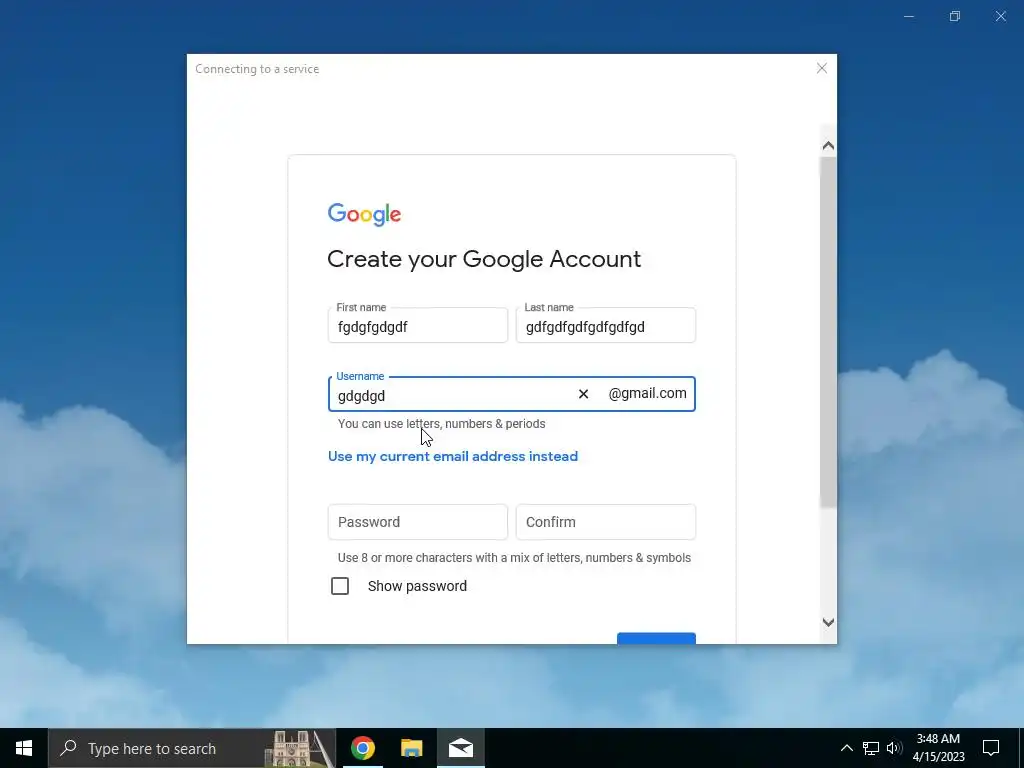Screen dimensions: 1024x768
Task: Open File Explorer from the taskbar
Action: [x=411, y=748]
